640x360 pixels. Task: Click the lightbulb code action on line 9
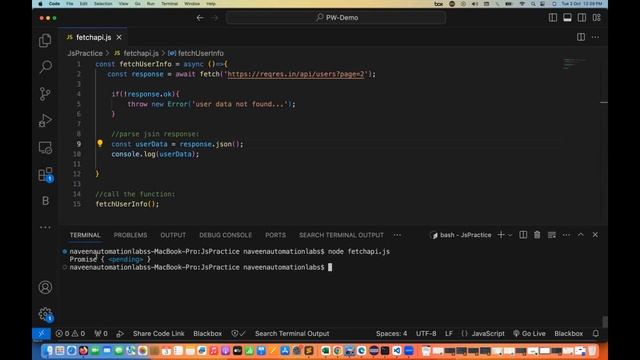click(x=100, y=143)
